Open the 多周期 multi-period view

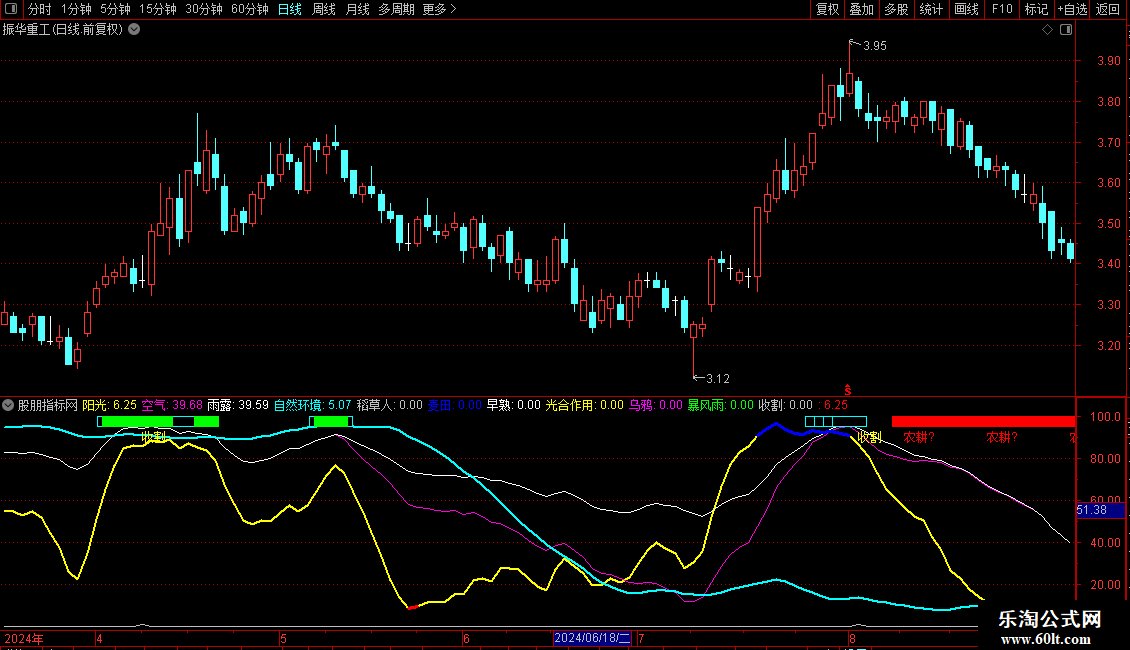click(x=395, y=10)
